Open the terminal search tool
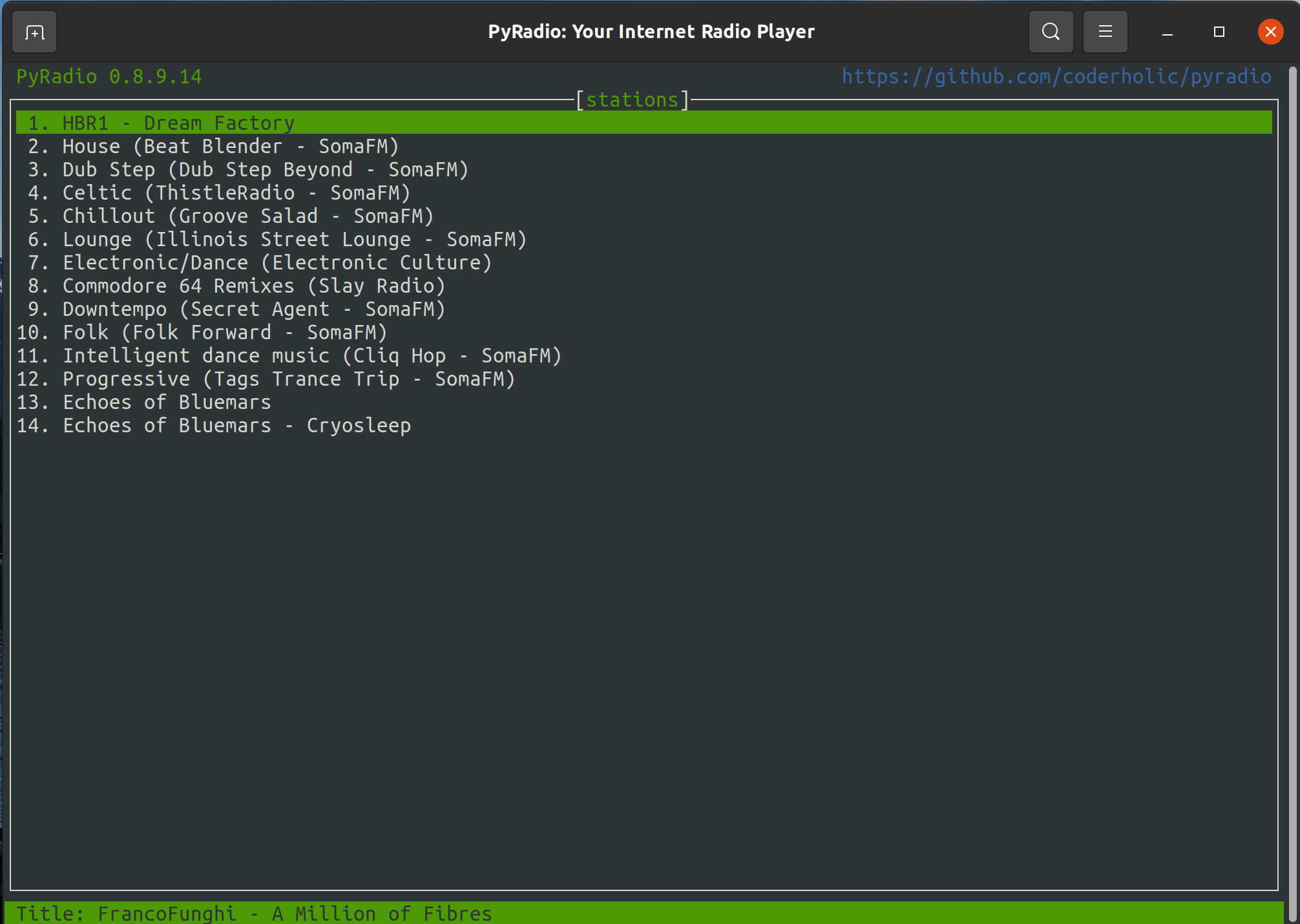Viewport: 1300px width, 924px height. pos(1051,32)
